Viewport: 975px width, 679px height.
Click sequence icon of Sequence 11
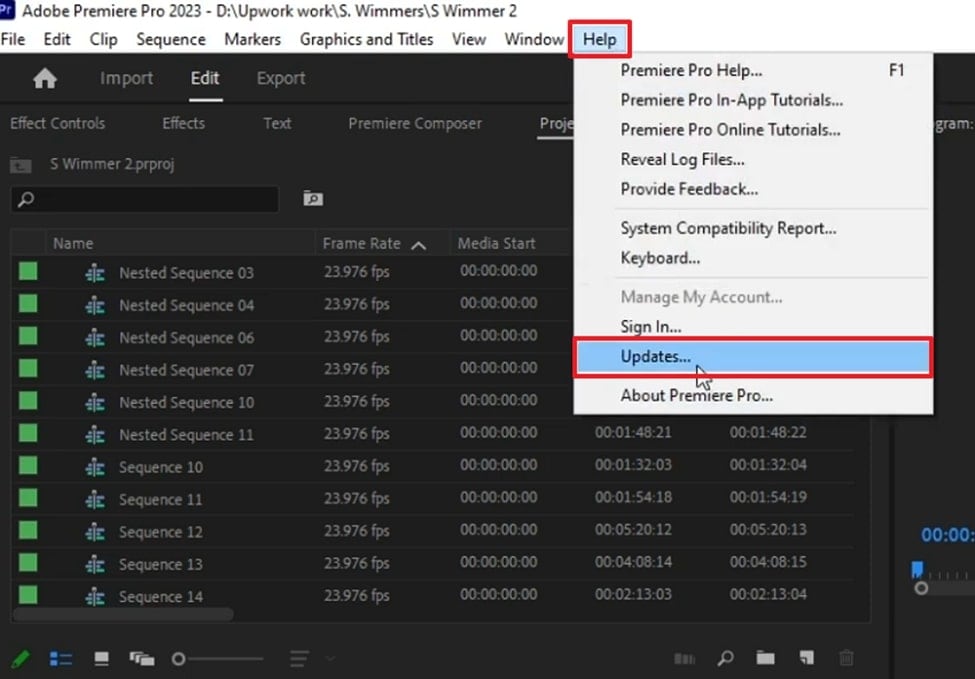(95, 499)
